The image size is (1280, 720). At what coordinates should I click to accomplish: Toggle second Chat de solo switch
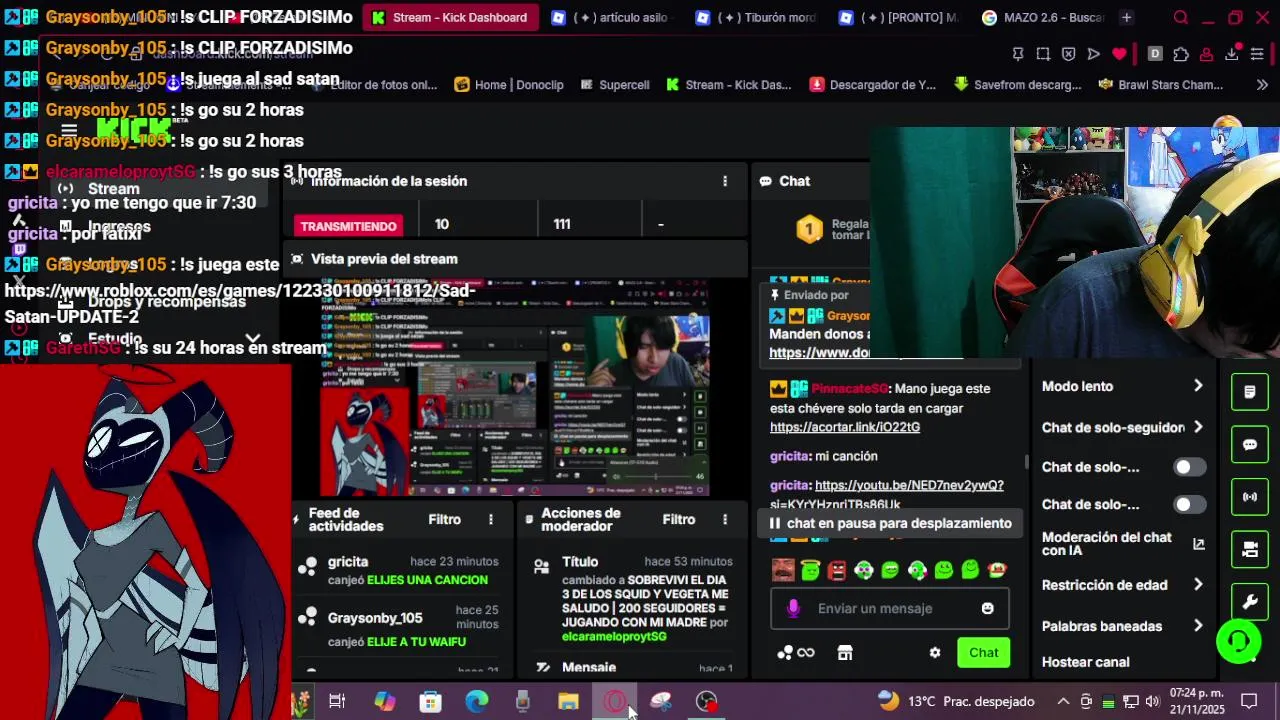click(x=1189, y=504)
